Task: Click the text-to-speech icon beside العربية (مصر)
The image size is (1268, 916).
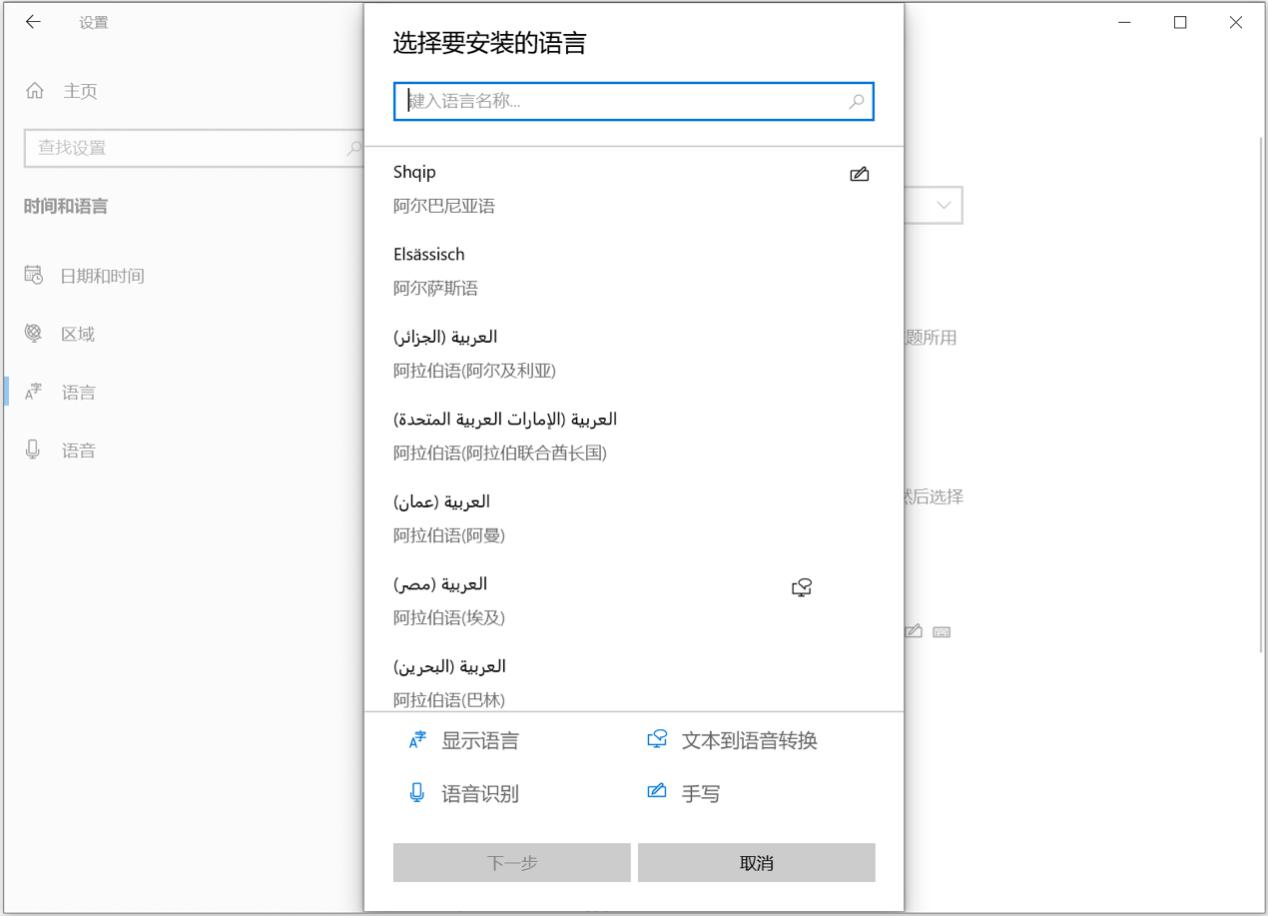Action: pyautogui.click(x=800, y=586)
